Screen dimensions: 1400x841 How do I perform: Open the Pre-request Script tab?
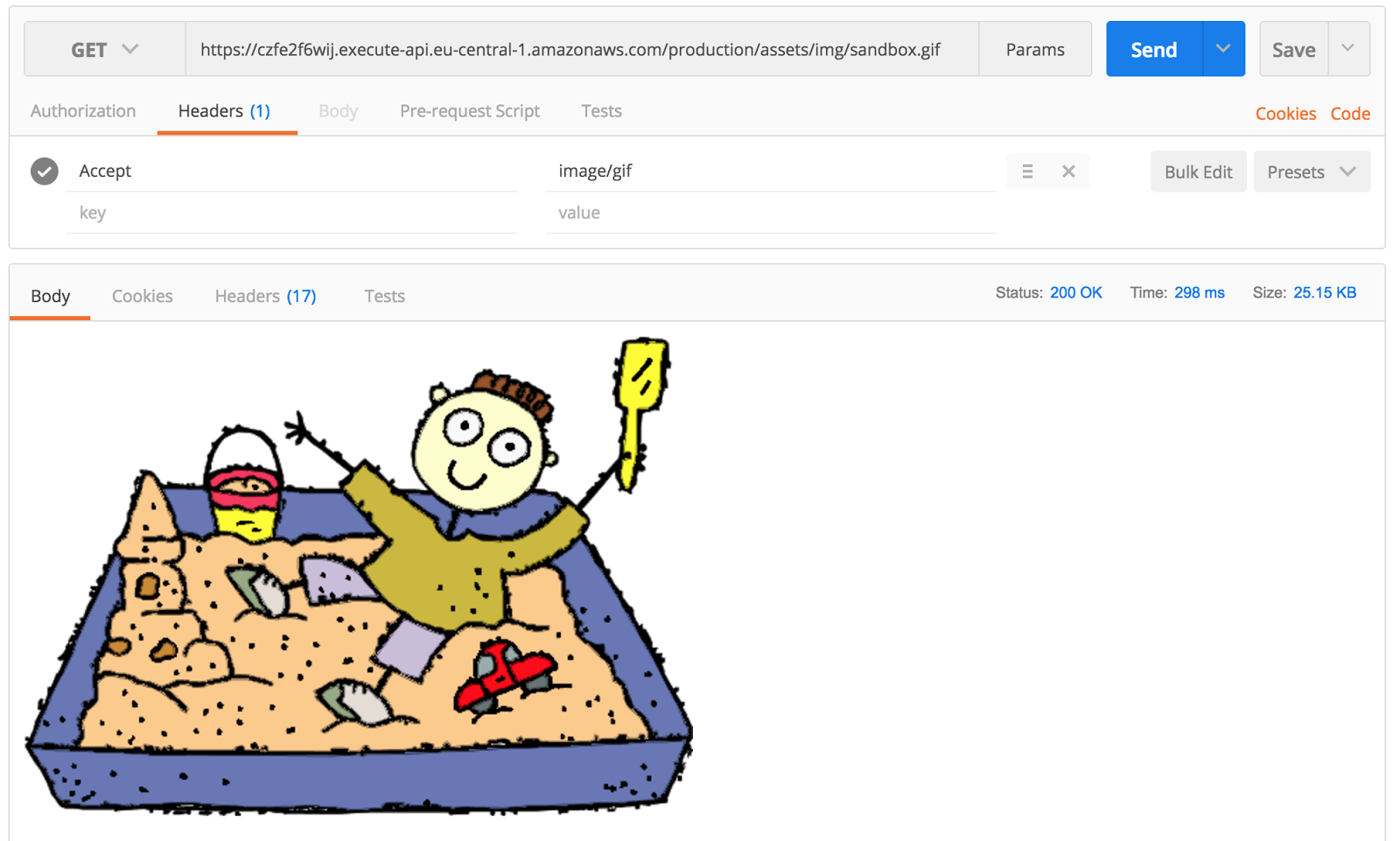click(470, 111)
